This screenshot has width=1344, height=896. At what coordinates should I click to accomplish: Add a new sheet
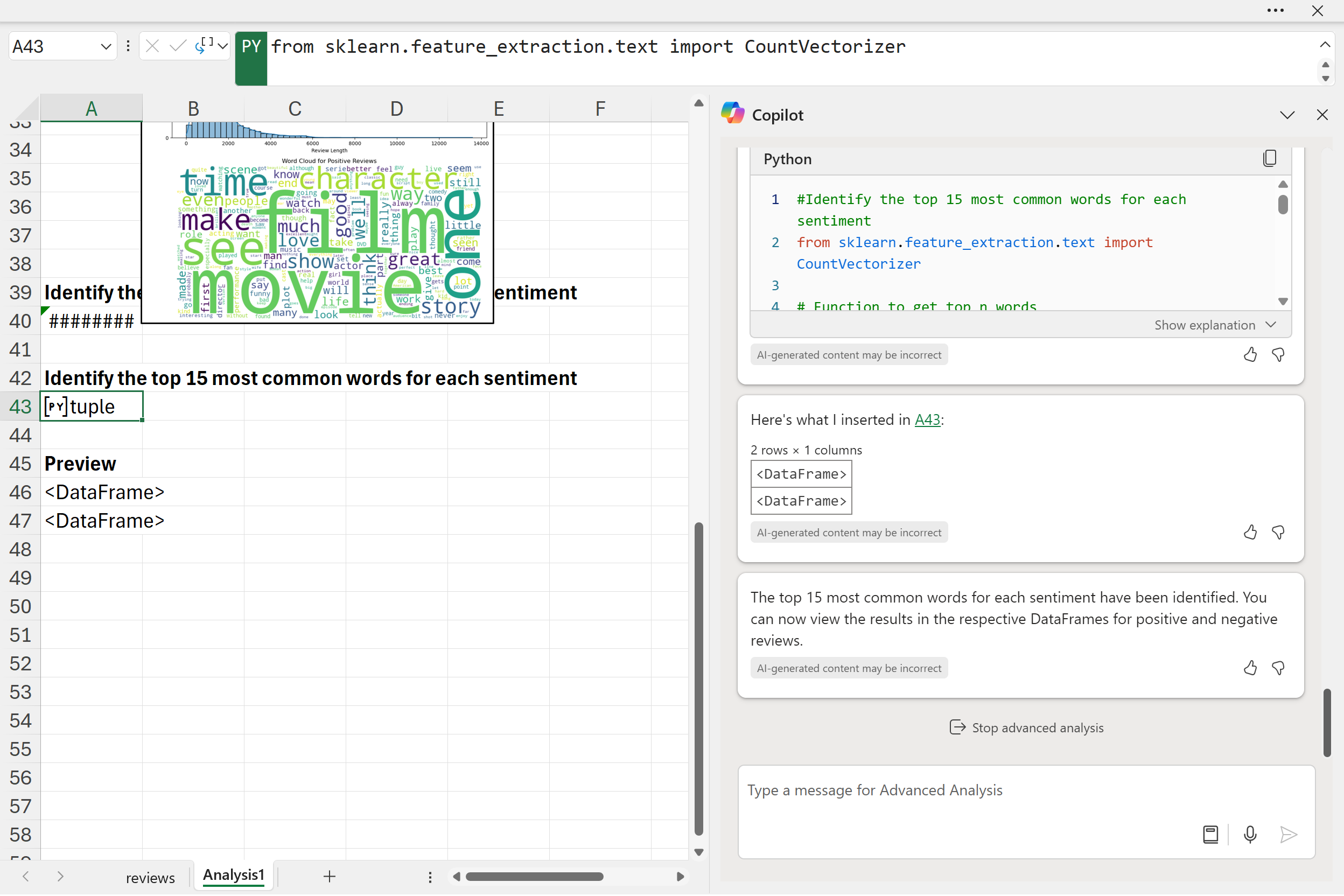[329, 877]
